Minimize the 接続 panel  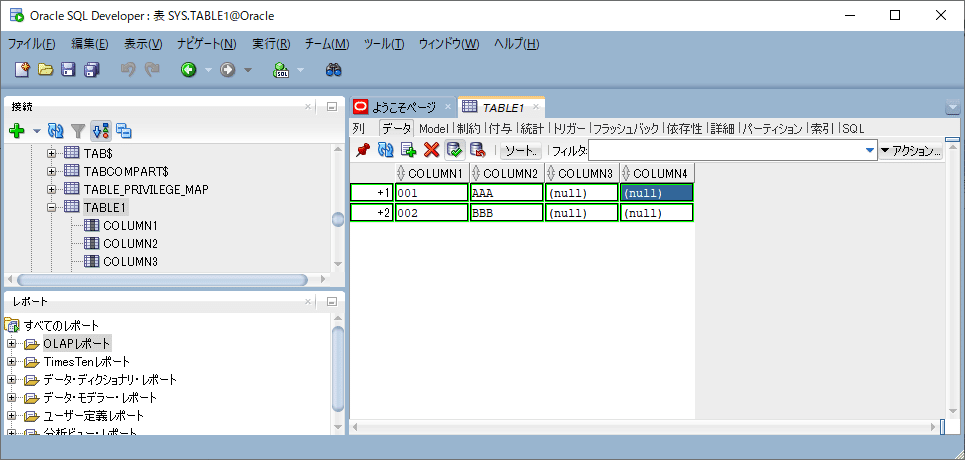332,107
